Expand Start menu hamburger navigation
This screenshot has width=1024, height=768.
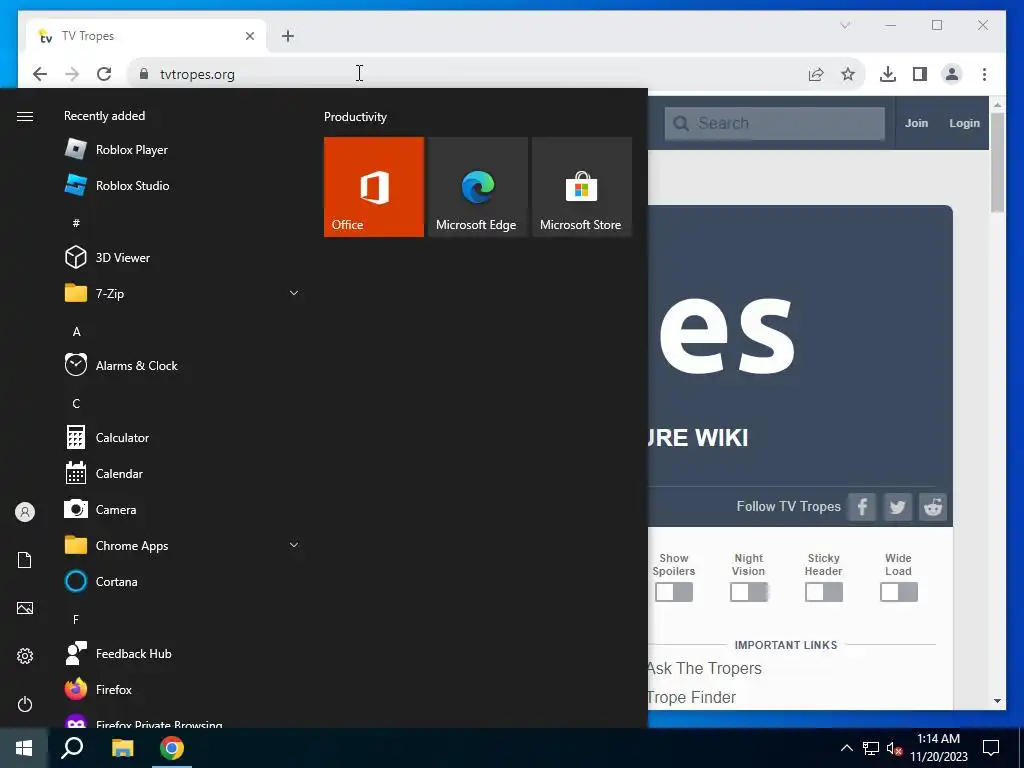coord(25,116)
